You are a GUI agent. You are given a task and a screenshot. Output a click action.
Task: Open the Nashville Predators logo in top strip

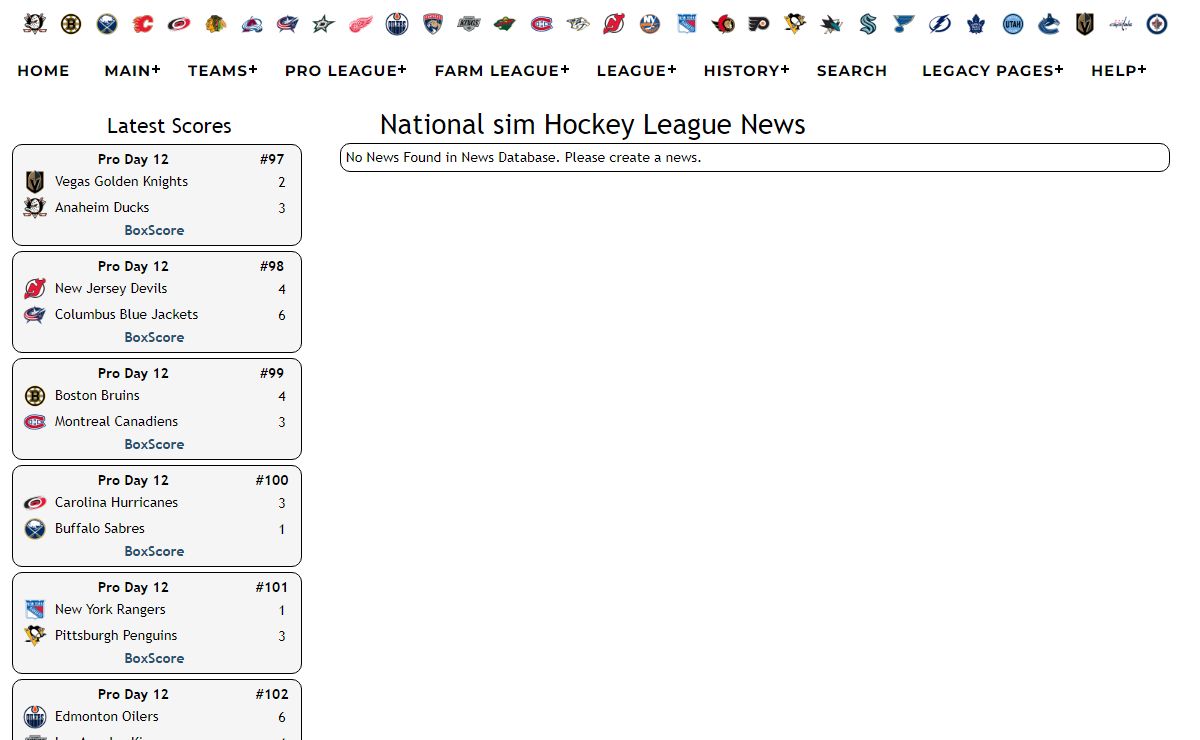click(578, 24)
